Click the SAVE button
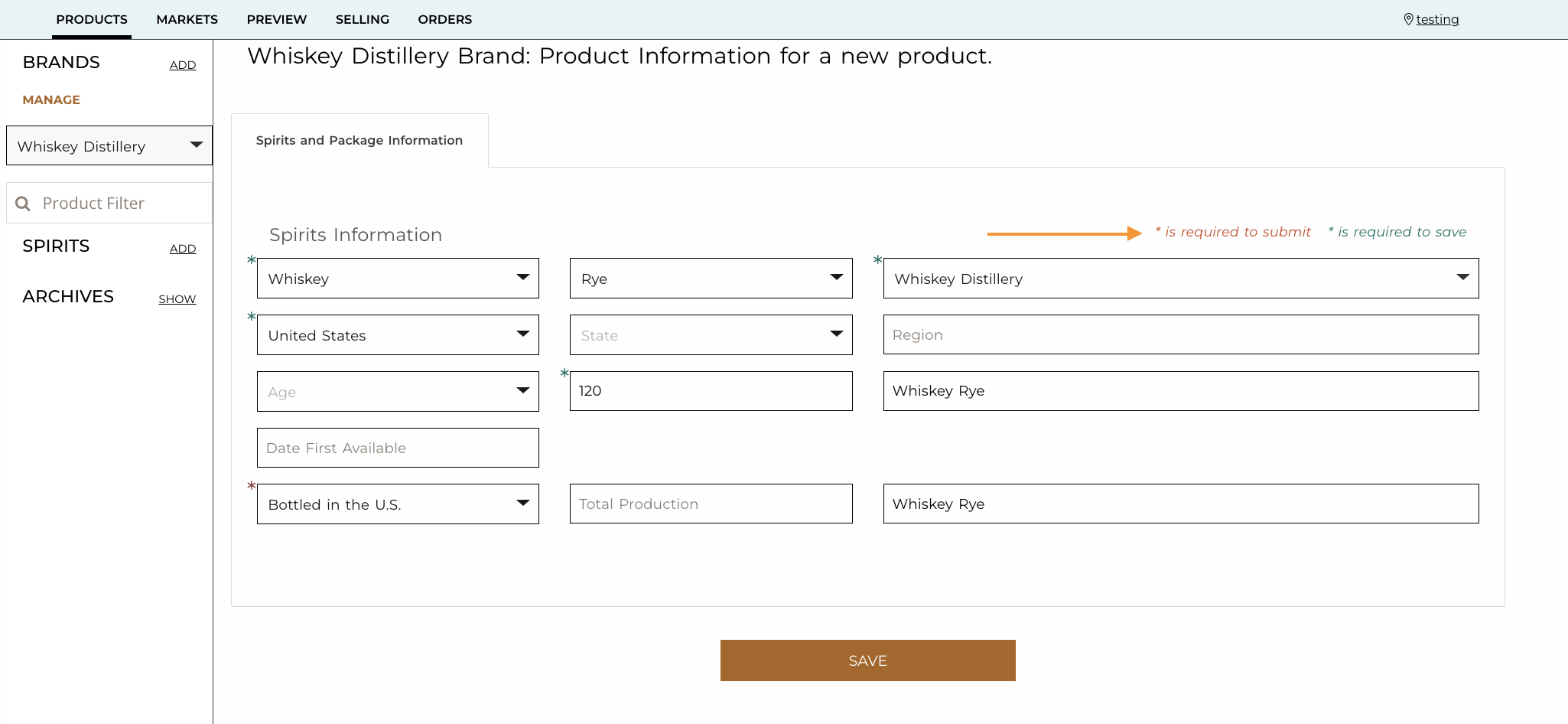The height and width of the screenshot is (724, 1568). [x=867, y=660]
